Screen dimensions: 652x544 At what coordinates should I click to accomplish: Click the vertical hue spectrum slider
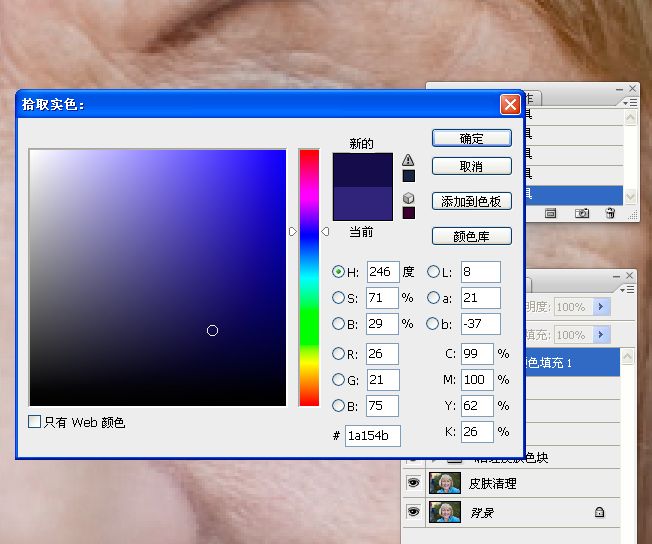pos(309,277)
